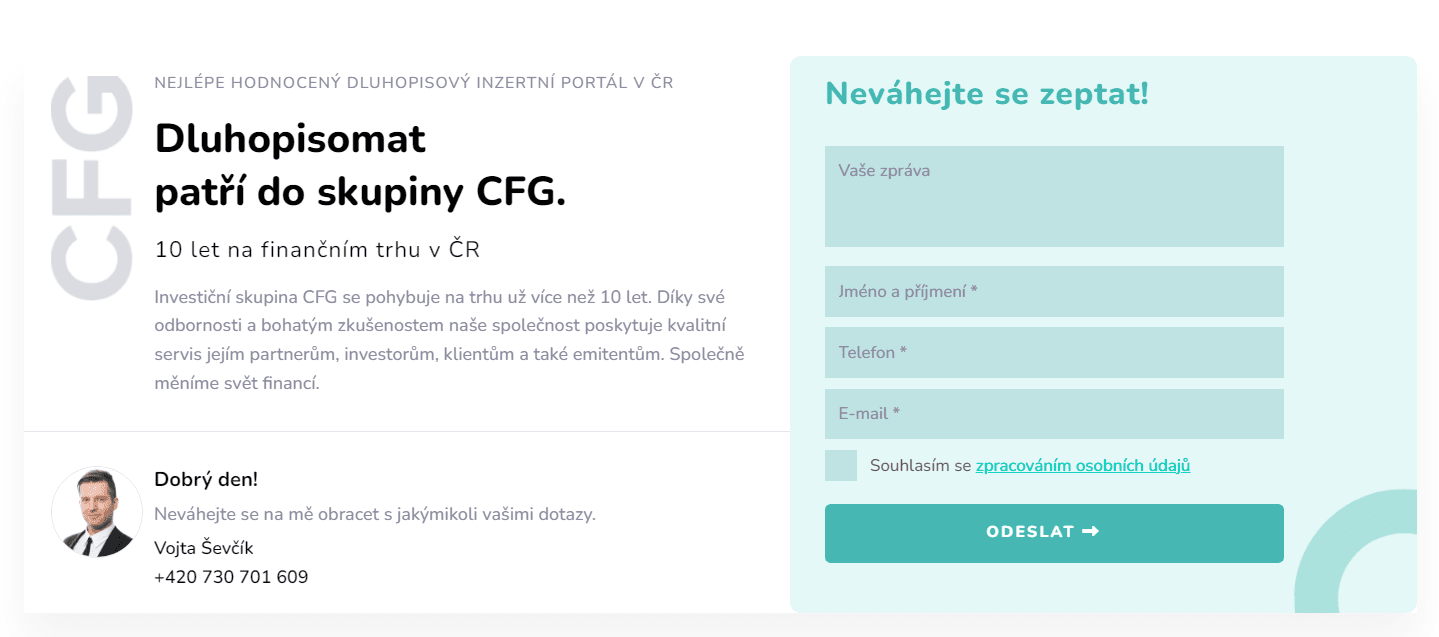The image size is (1439, 637).
Task: Activate the E-mail input field
Action: [x=1054, y=414]
